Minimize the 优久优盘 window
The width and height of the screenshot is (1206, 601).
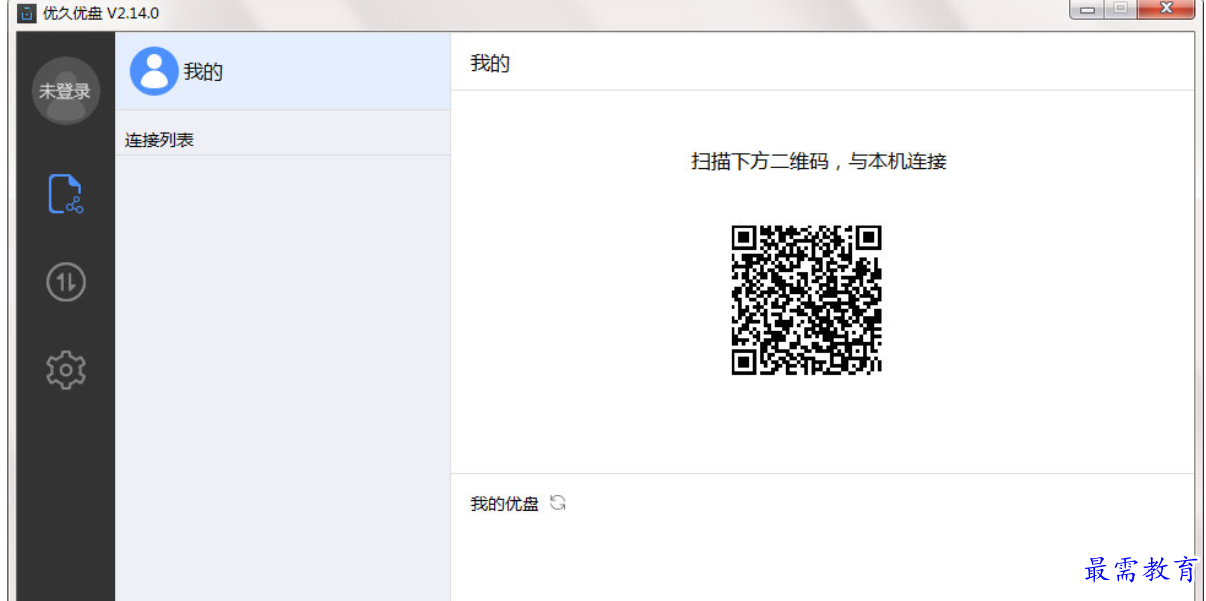1086,9
